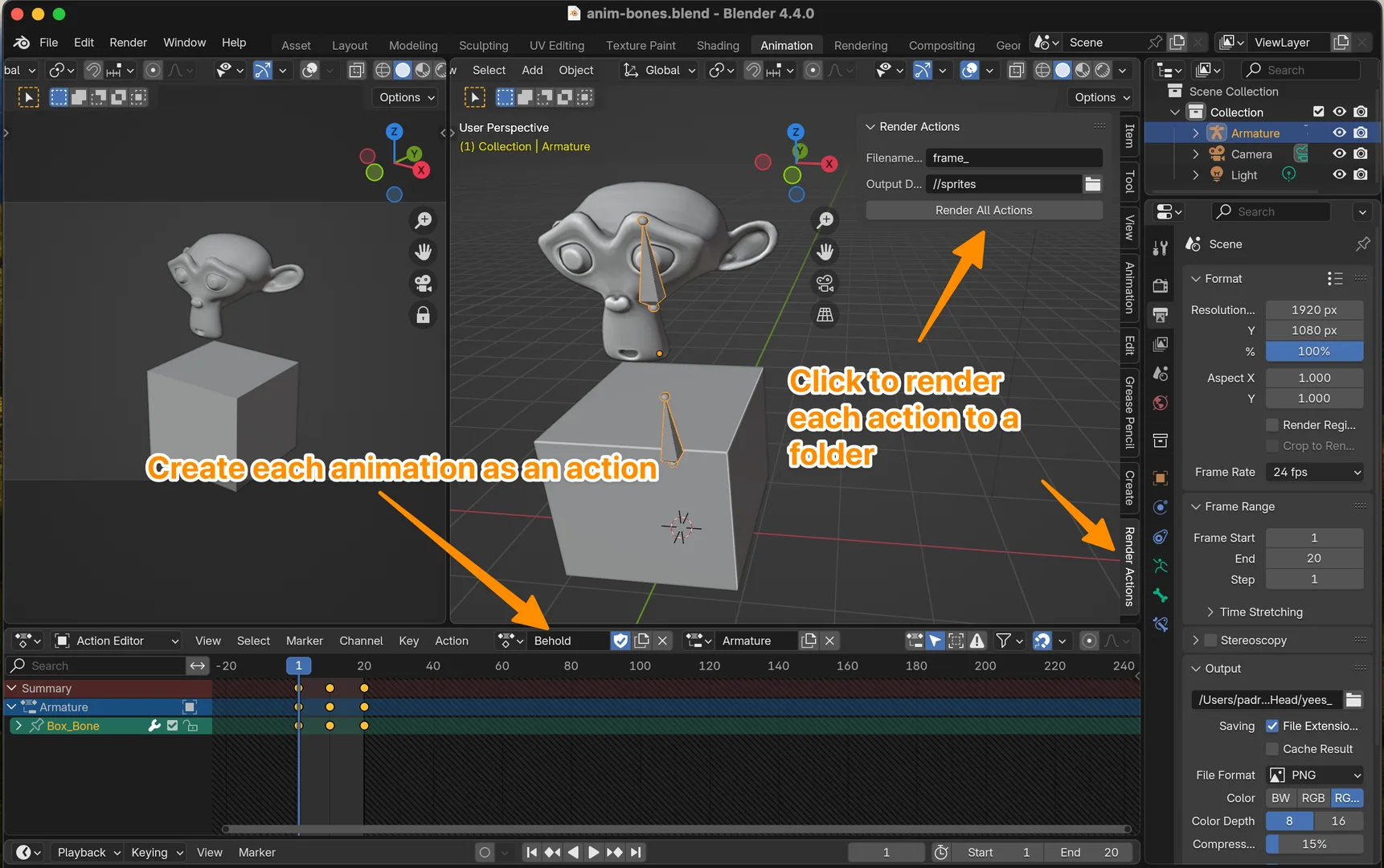The width and height of the screenshot is (1384, 868).
Task: Click the pan hand gizmo in right viewport
Action: pyautogui.click(x=825, y=252)
